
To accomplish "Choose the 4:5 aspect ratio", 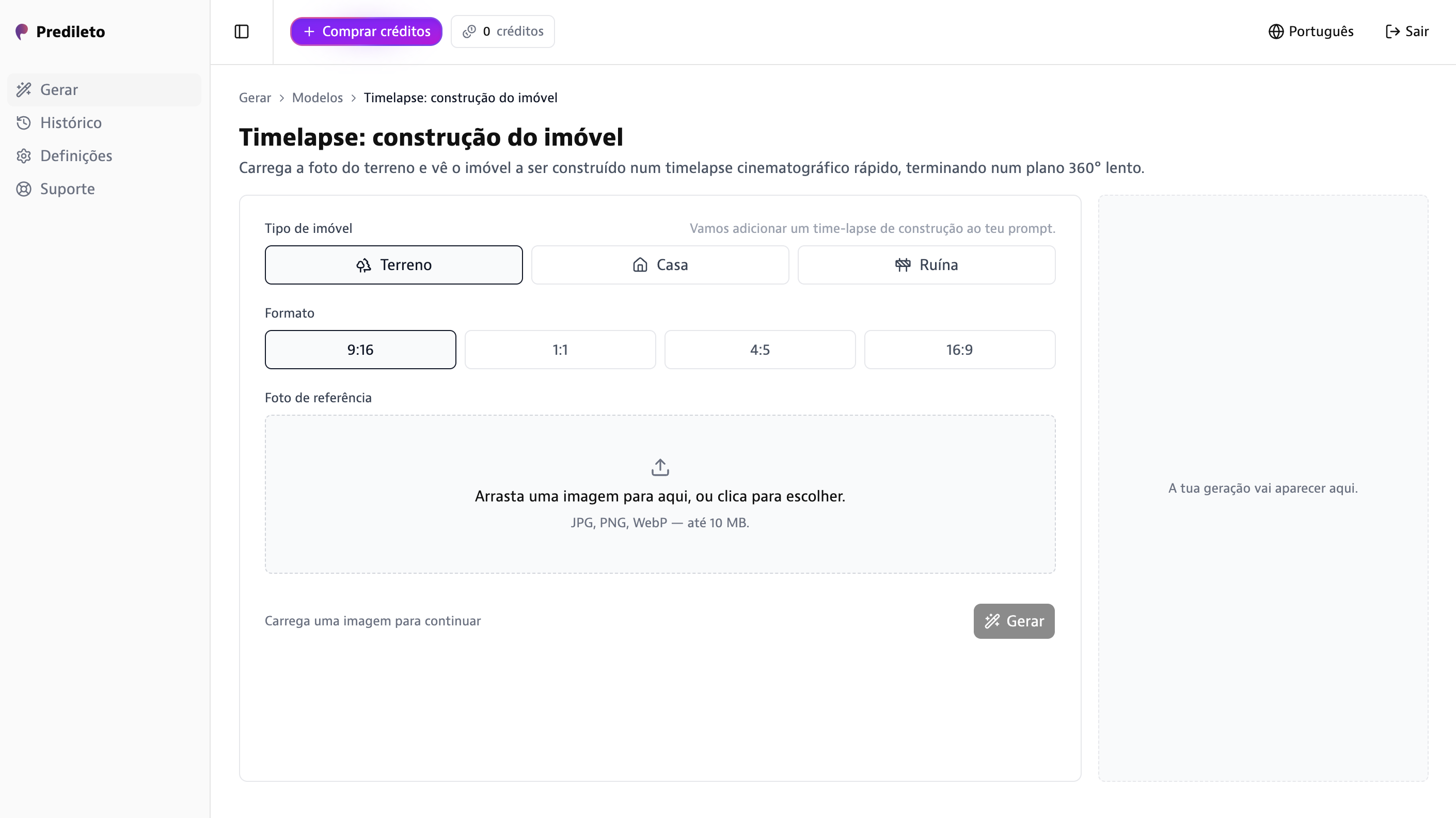I will point(759,350).
